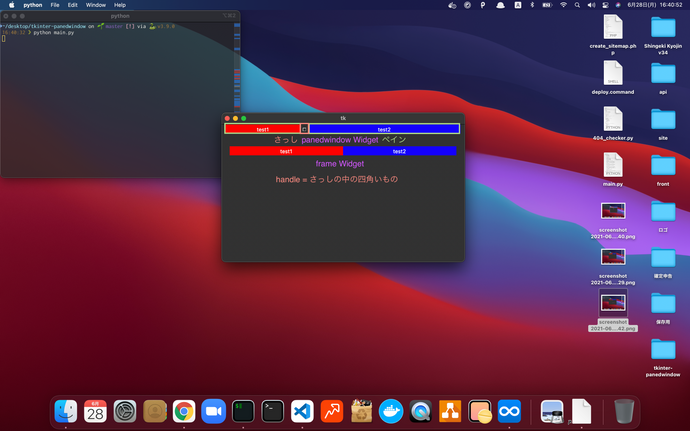Click the Wi-Fi status icon
The width and height of the screenshot is (690, 431).
562,5
